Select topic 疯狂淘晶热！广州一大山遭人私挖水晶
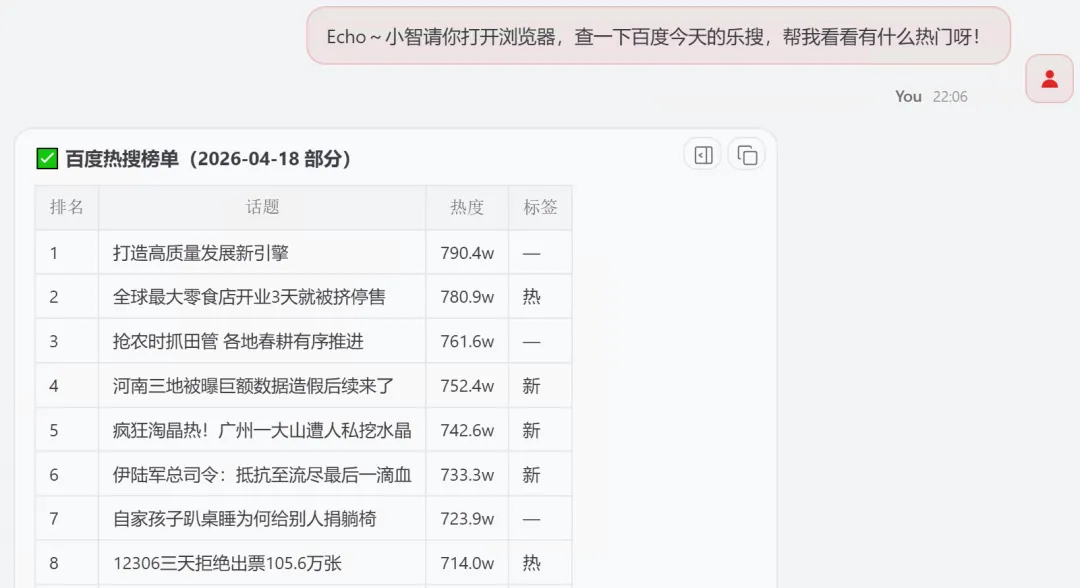Screen dimensions: 1080x588 262,430
